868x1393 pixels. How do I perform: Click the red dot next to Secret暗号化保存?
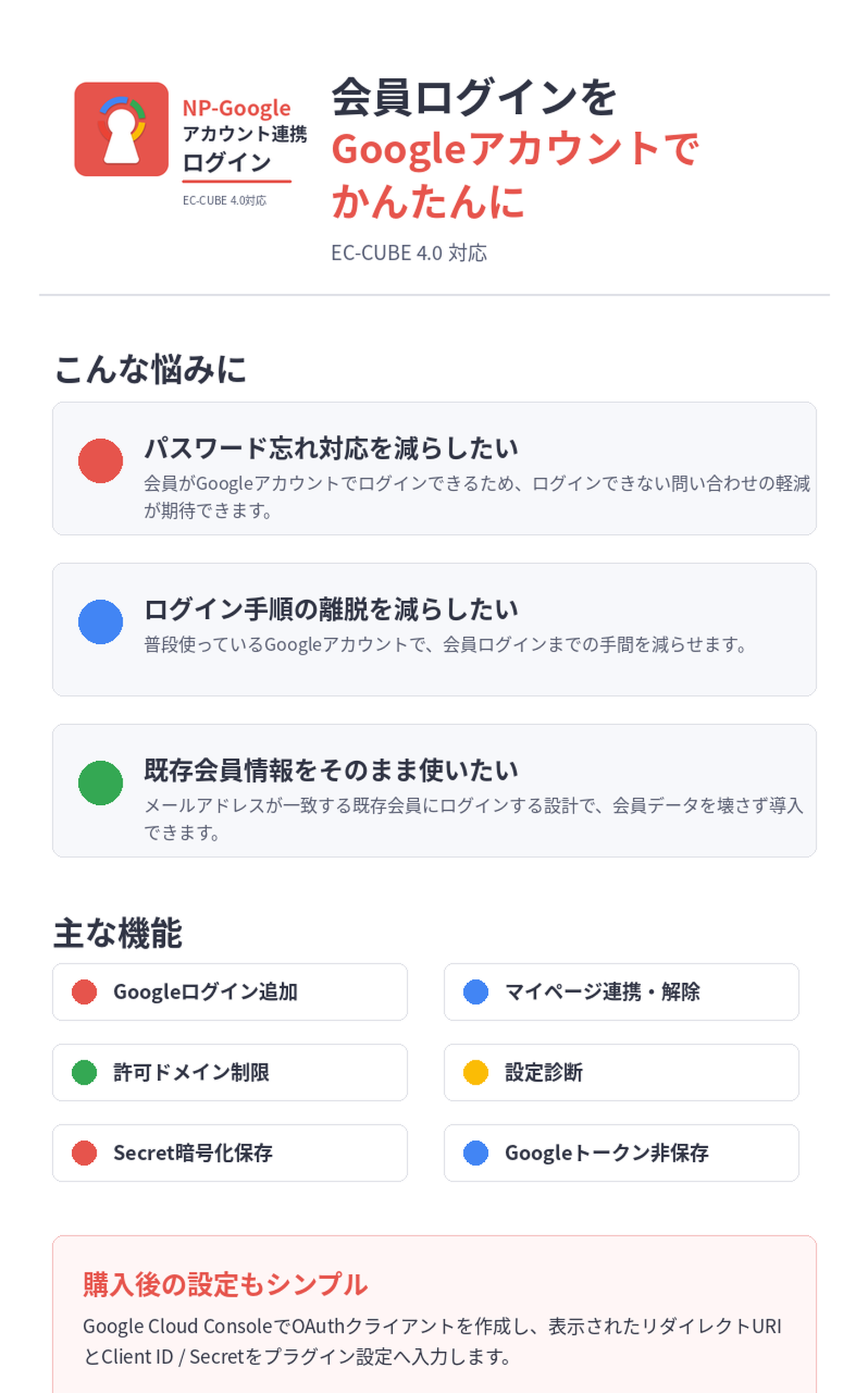(x=84, y=1153)
